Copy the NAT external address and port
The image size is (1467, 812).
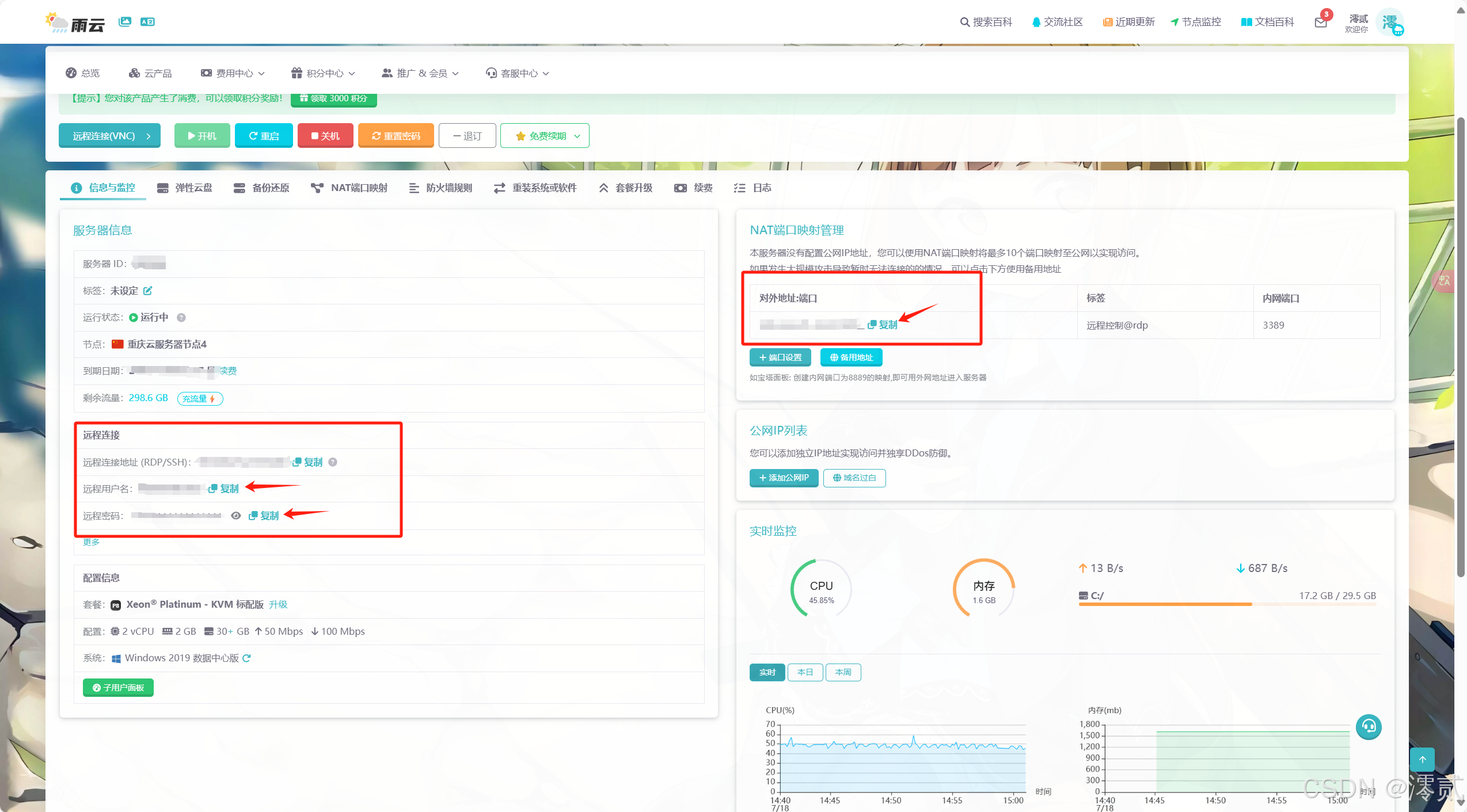coord(883,325)
